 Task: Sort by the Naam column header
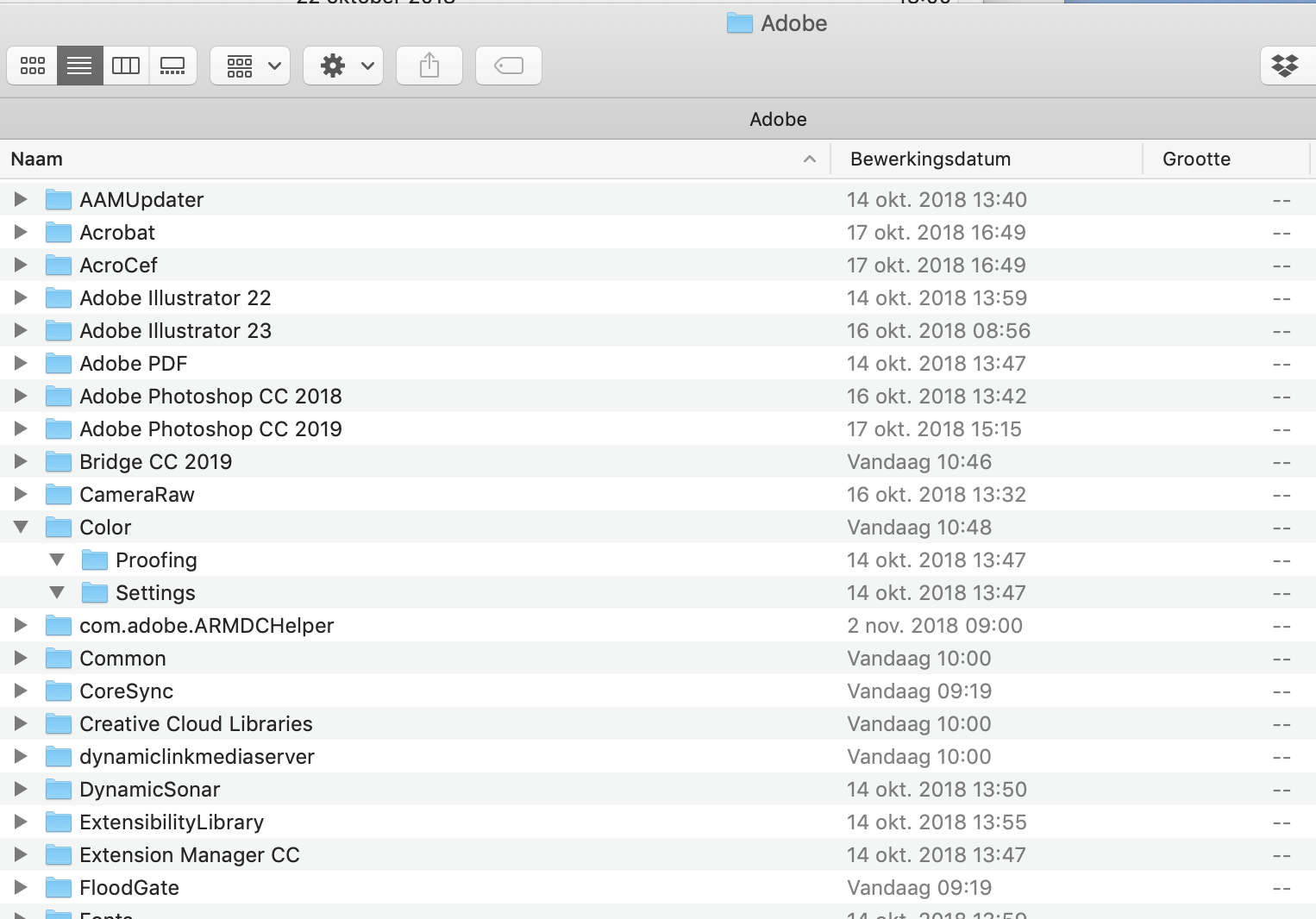414,159
